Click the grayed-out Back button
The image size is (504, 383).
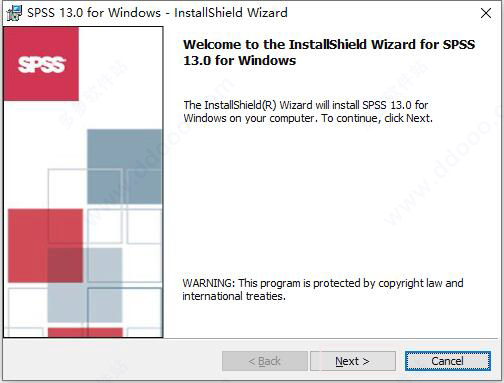[x=265, y=361]
